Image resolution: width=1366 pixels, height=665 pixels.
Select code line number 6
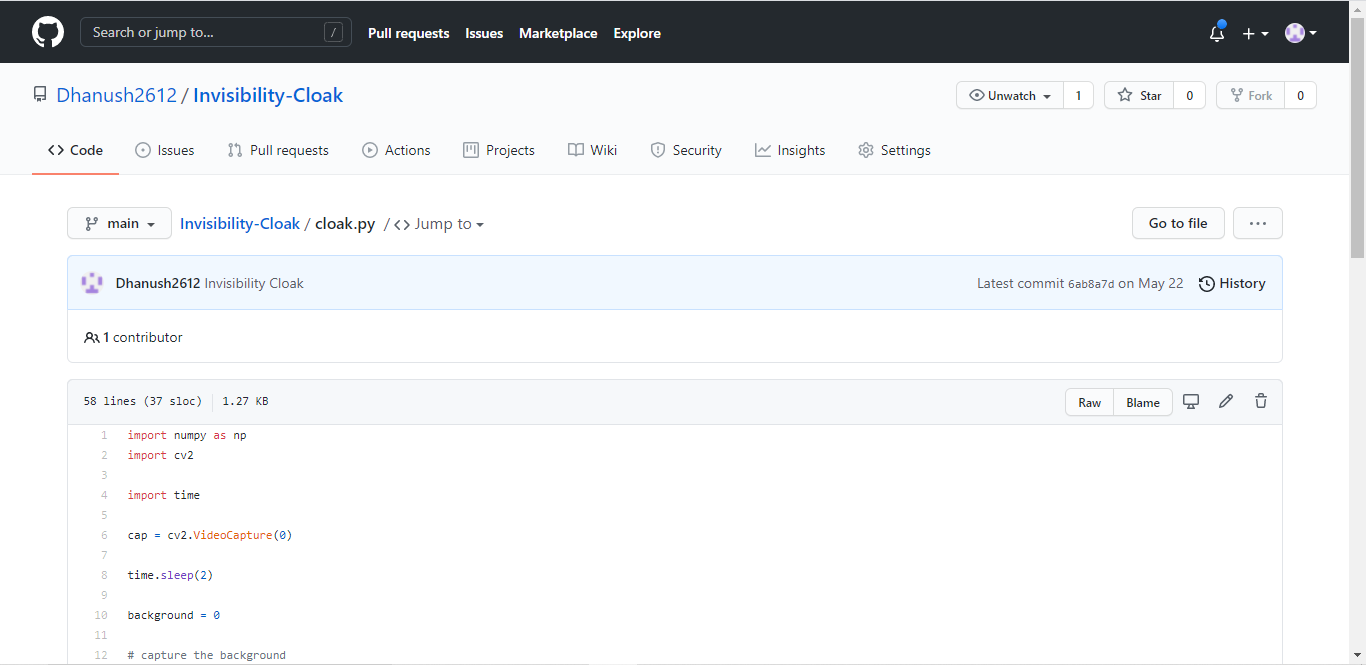point(104,535)
